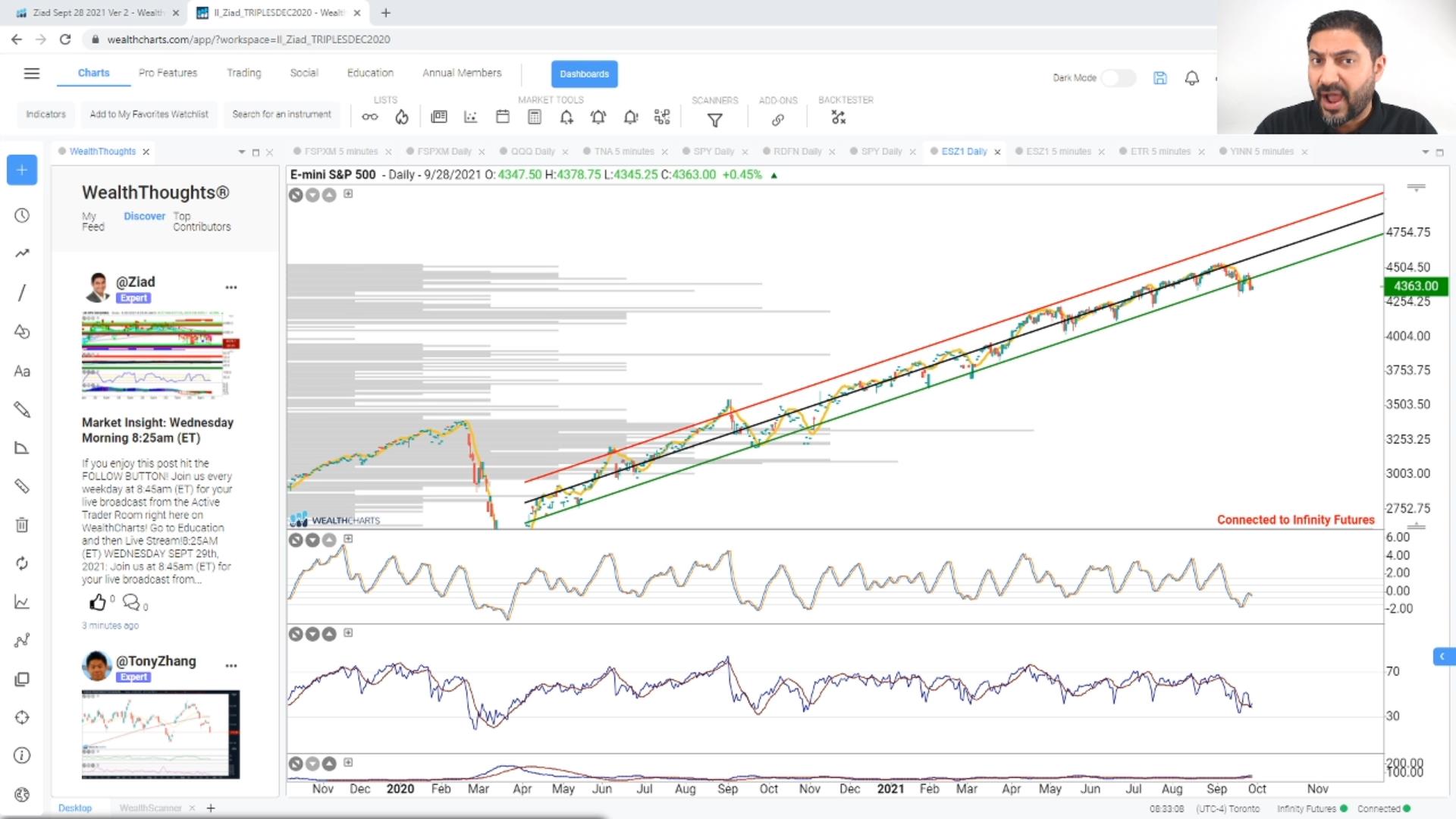Open My Feed in WealthThoughts
The width and height of the screenshot is (1456, 819).
93,221
